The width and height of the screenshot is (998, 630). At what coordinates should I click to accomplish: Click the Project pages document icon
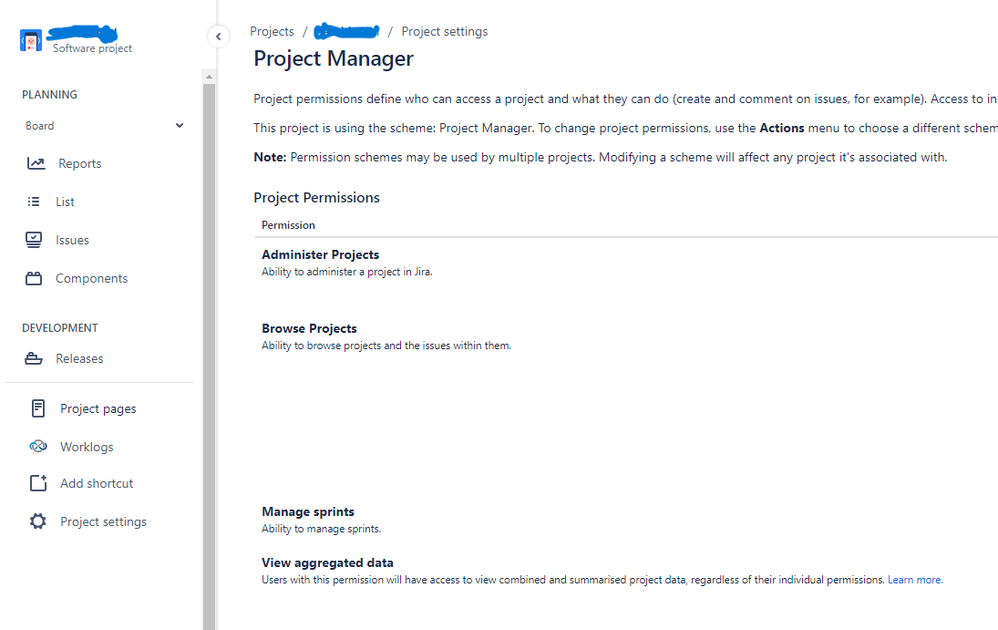coord(38,409)
